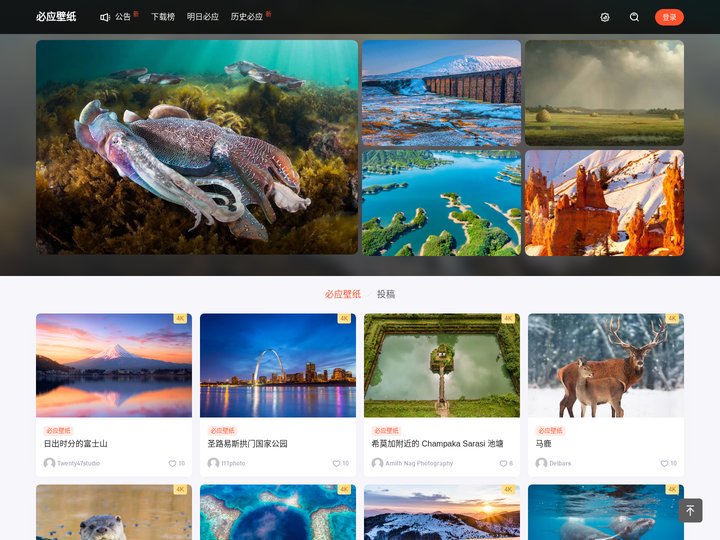The image size is (720, 540).
Task: Open the title 圣路易斯拱门国家公园
Action: pyautogui.click(x=248, y=444)
